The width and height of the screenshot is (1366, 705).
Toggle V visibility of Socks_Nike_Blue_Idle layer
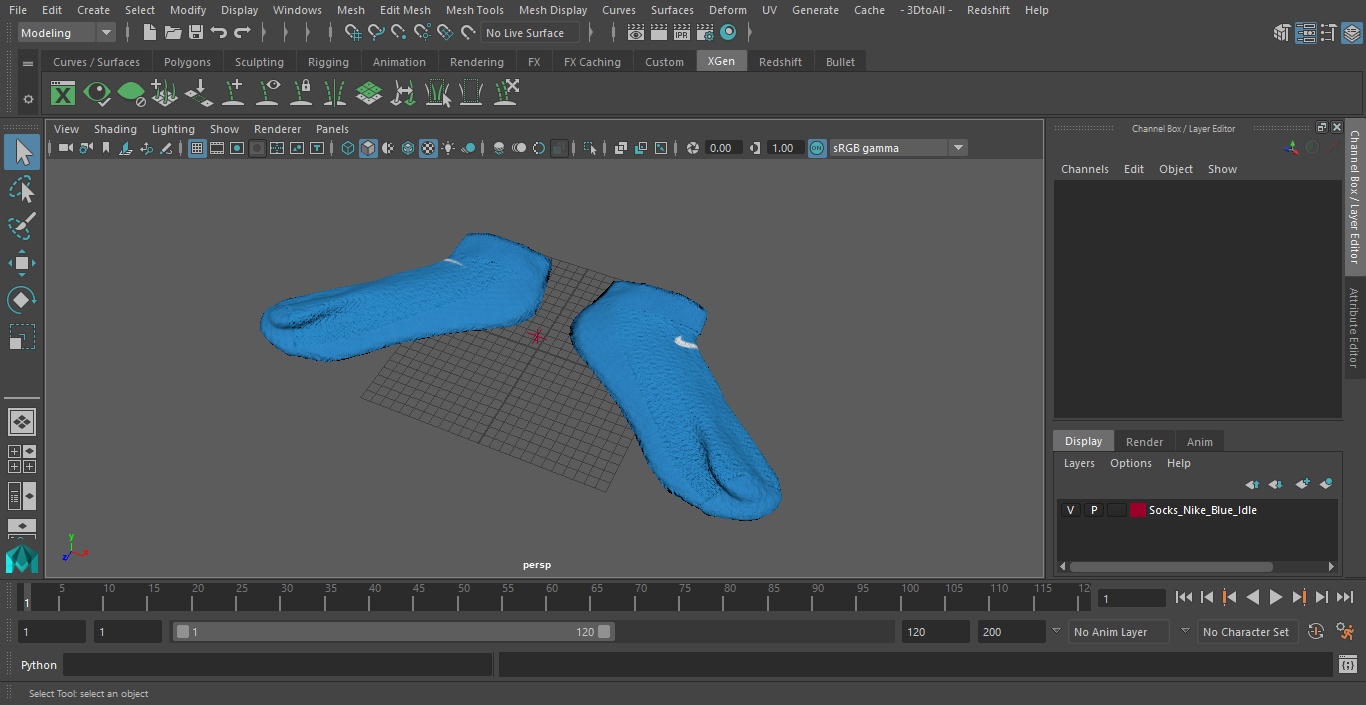(1071, 510)
